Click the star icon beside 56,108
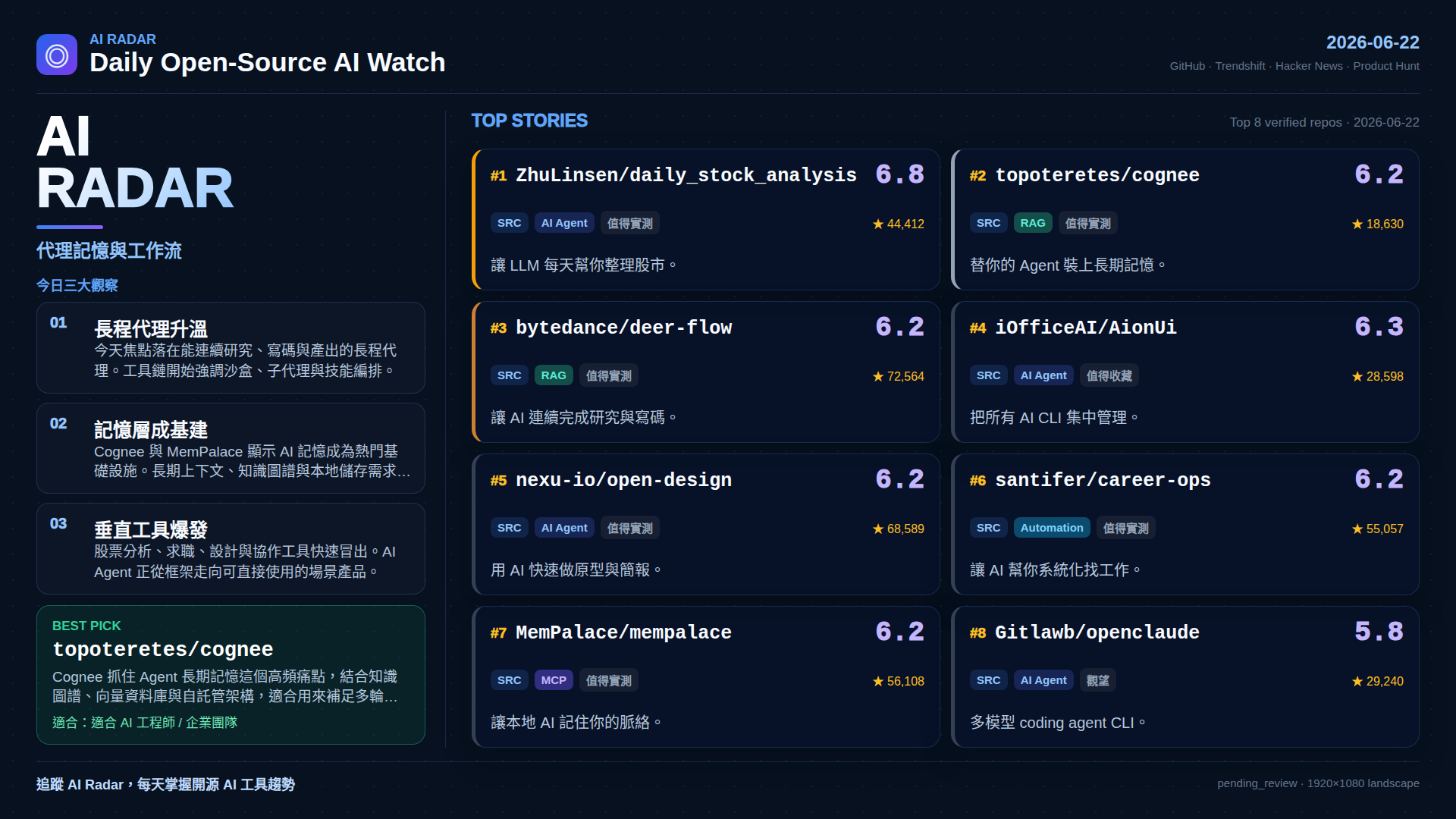1456x819 pixels. pyautogui.click(x=878, y=681)
